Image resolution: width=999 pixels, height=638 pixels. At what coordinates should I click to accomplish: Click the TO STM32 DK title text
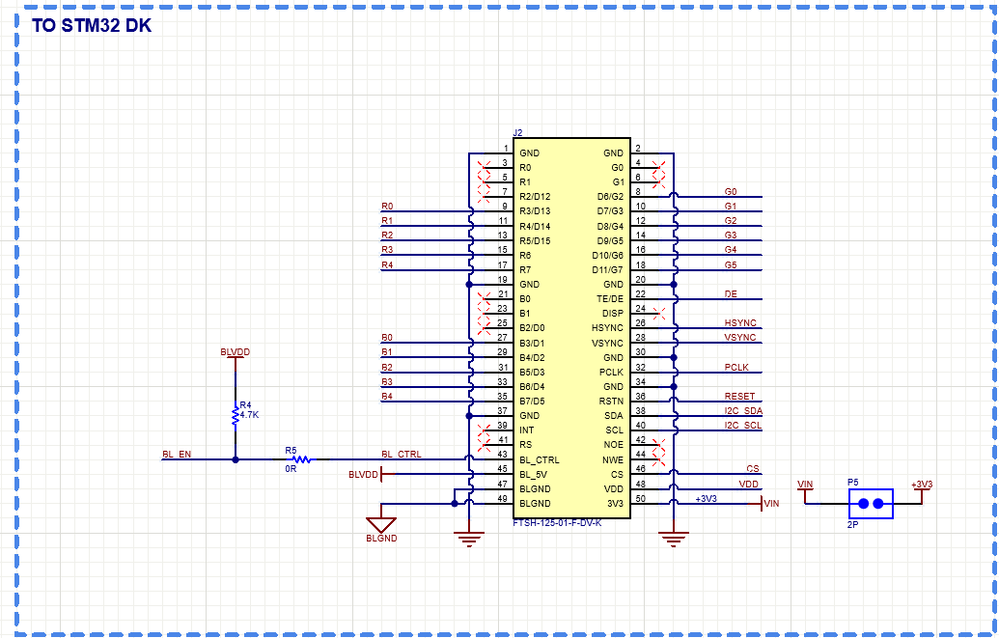pyautogui.click(x=92, y=26)
